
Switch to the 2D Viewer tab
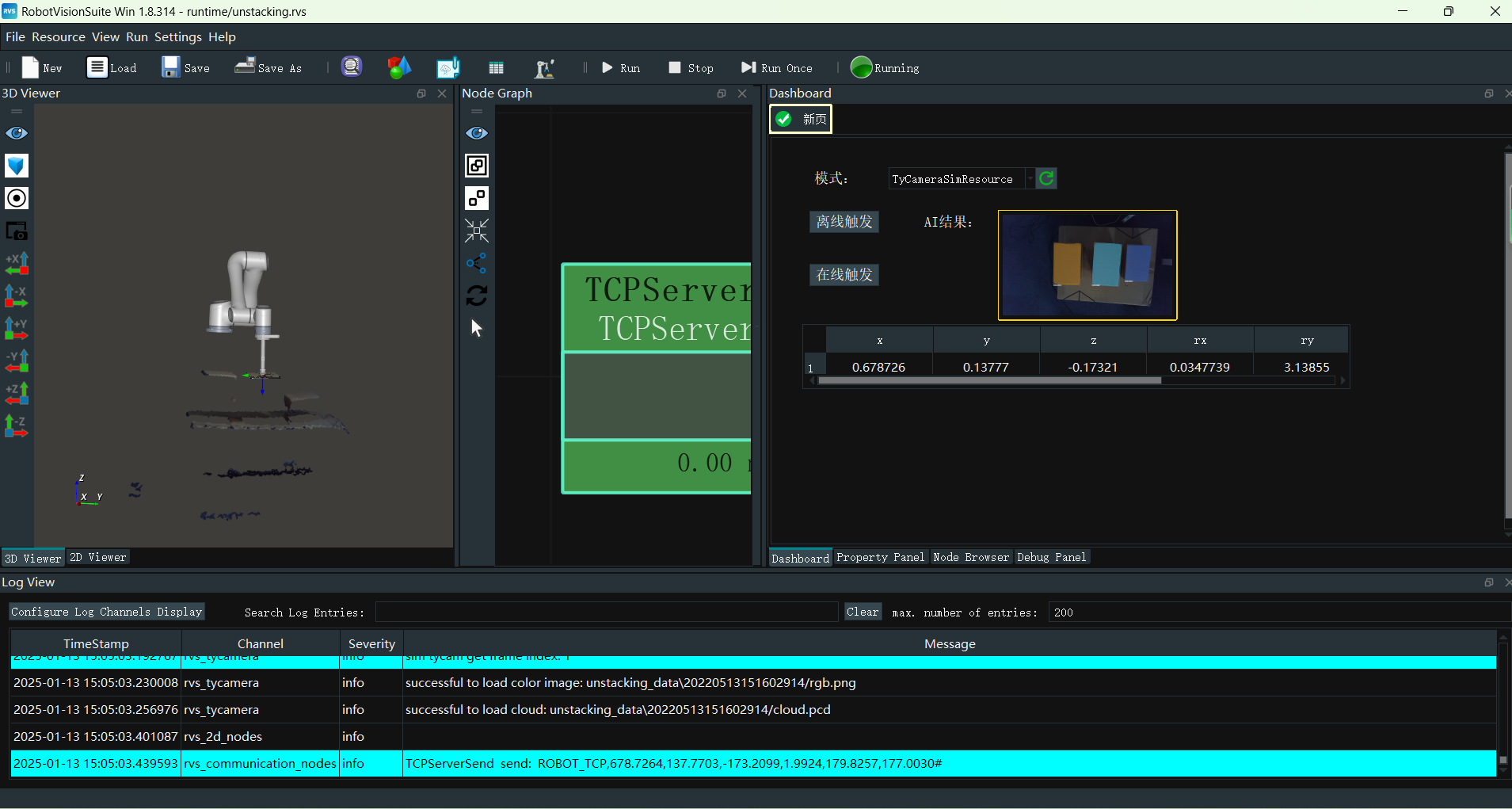tap(98, 557)
